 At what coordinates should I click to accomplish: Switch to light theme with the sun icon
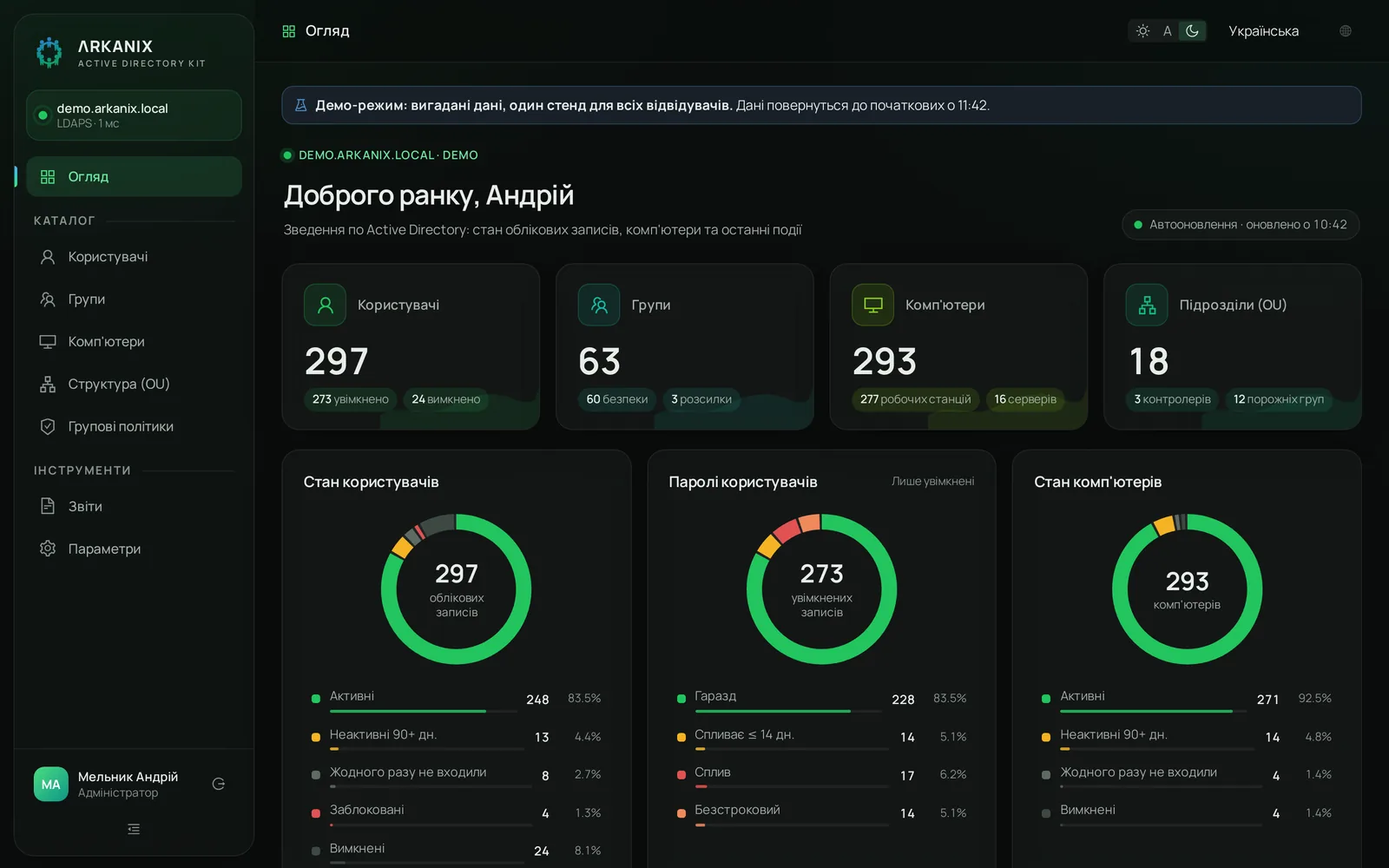(1143, 31)
